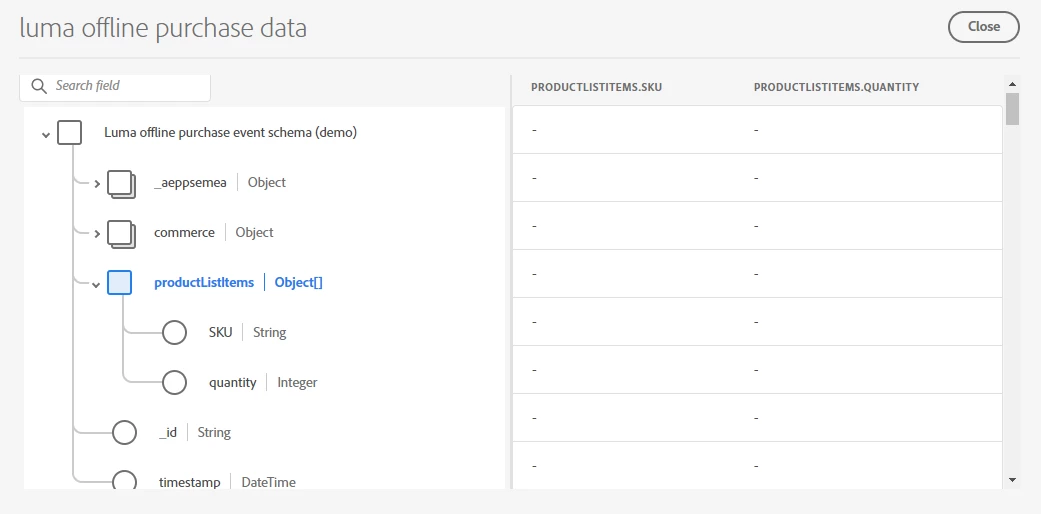
Task: Click the PRODUCTLISTITEMS.SKU column header
Action: (596, 87)
